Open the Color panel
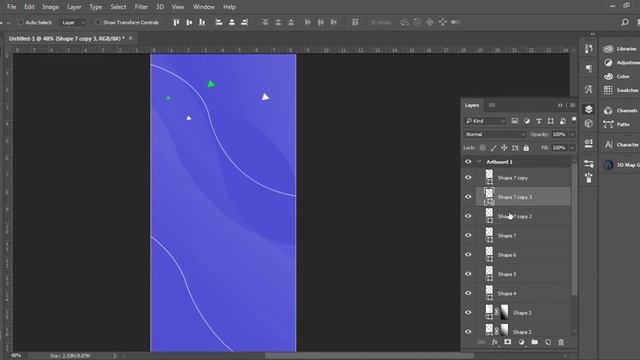 [617, 76]
